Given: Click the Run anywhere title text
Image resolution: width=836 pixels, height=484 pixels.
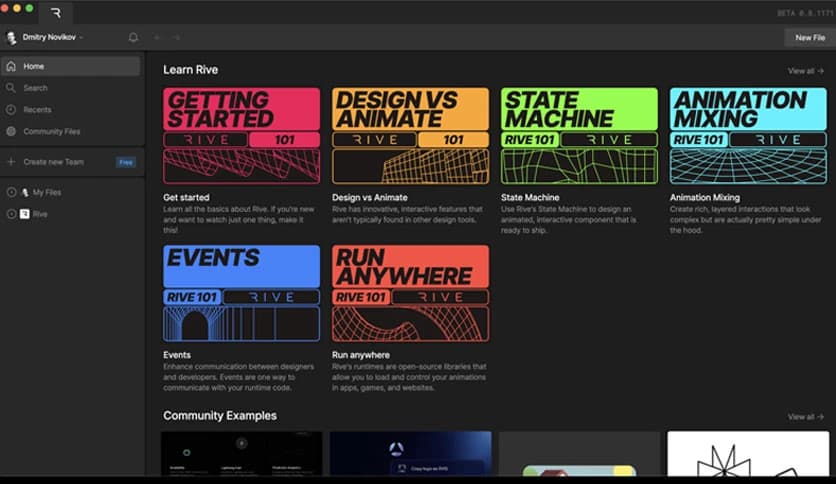Looking at the screenshot, I should tap(360, 355).
